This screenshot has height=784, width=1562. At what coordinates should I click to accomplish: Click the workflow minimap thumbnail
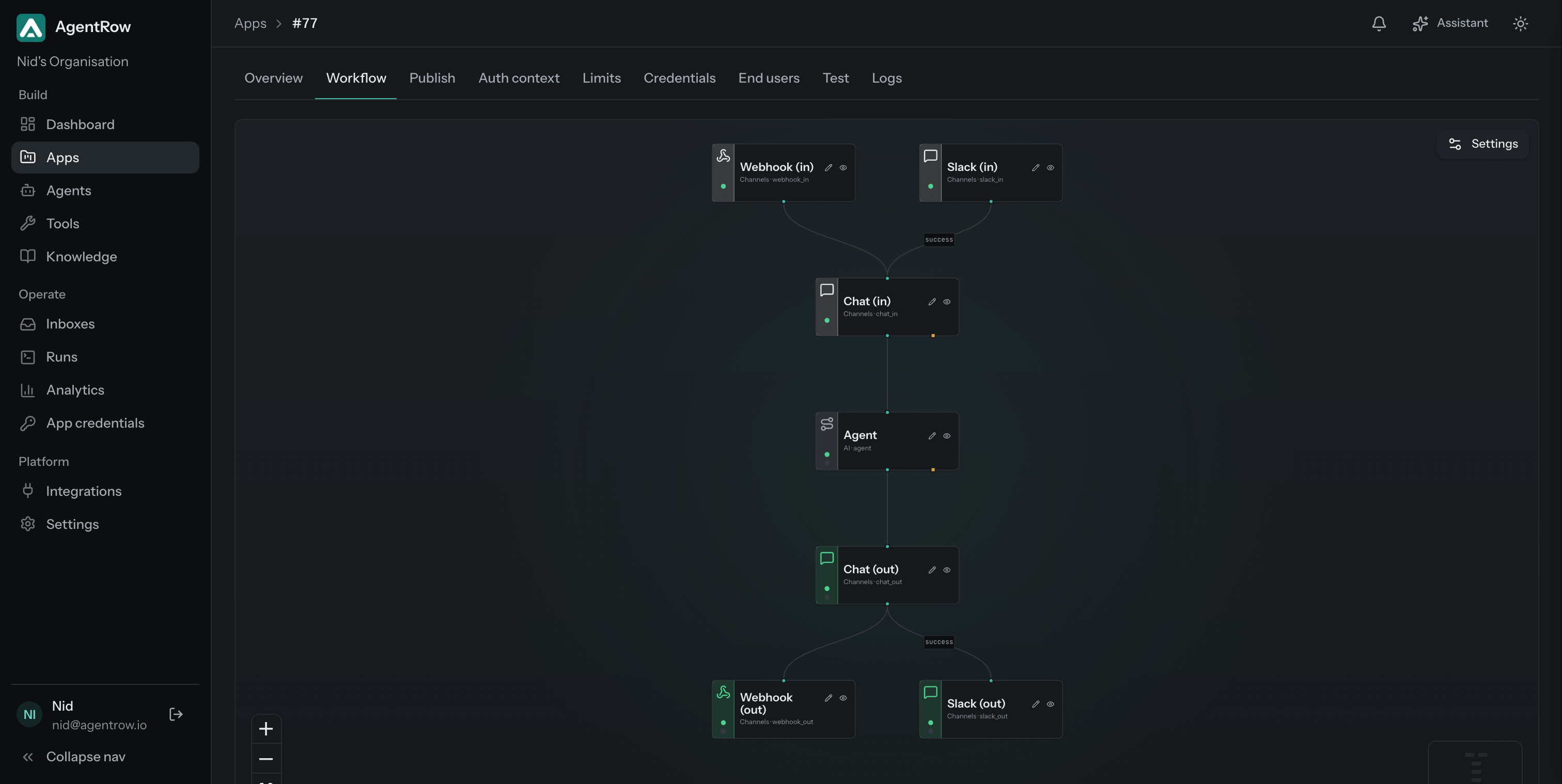tap(1475, 763)
